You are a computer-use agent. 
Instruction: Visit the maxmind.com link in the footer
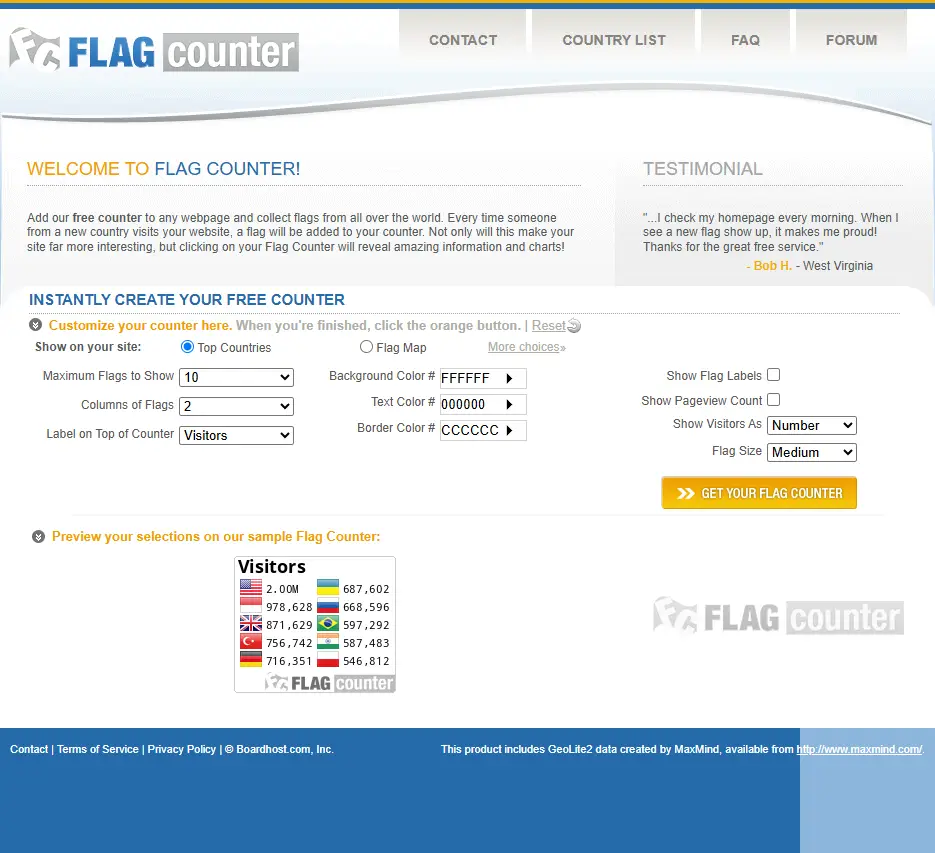(859, 749)
